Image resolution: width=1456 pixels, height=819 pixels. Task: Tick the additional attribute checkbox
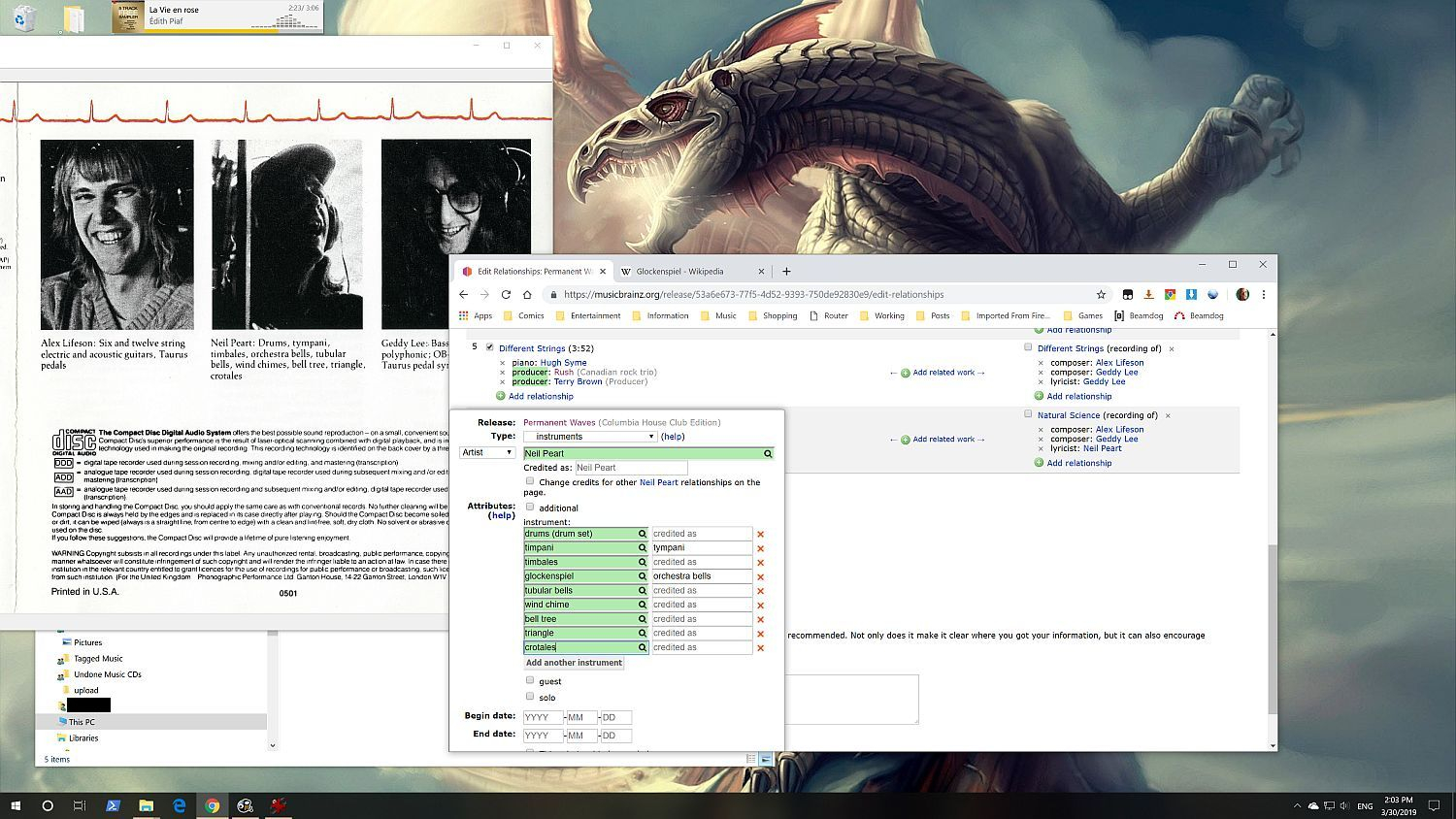(530, 507)
